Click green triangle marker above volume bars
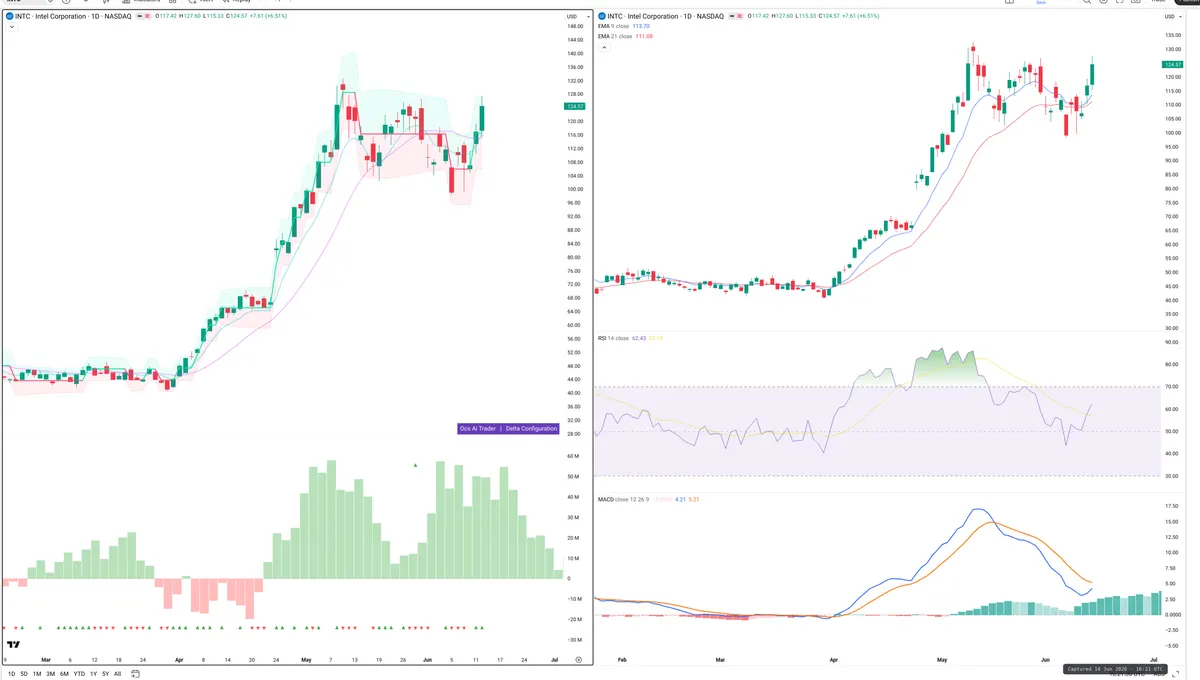The image size is (1200, 680). point(416,465)
